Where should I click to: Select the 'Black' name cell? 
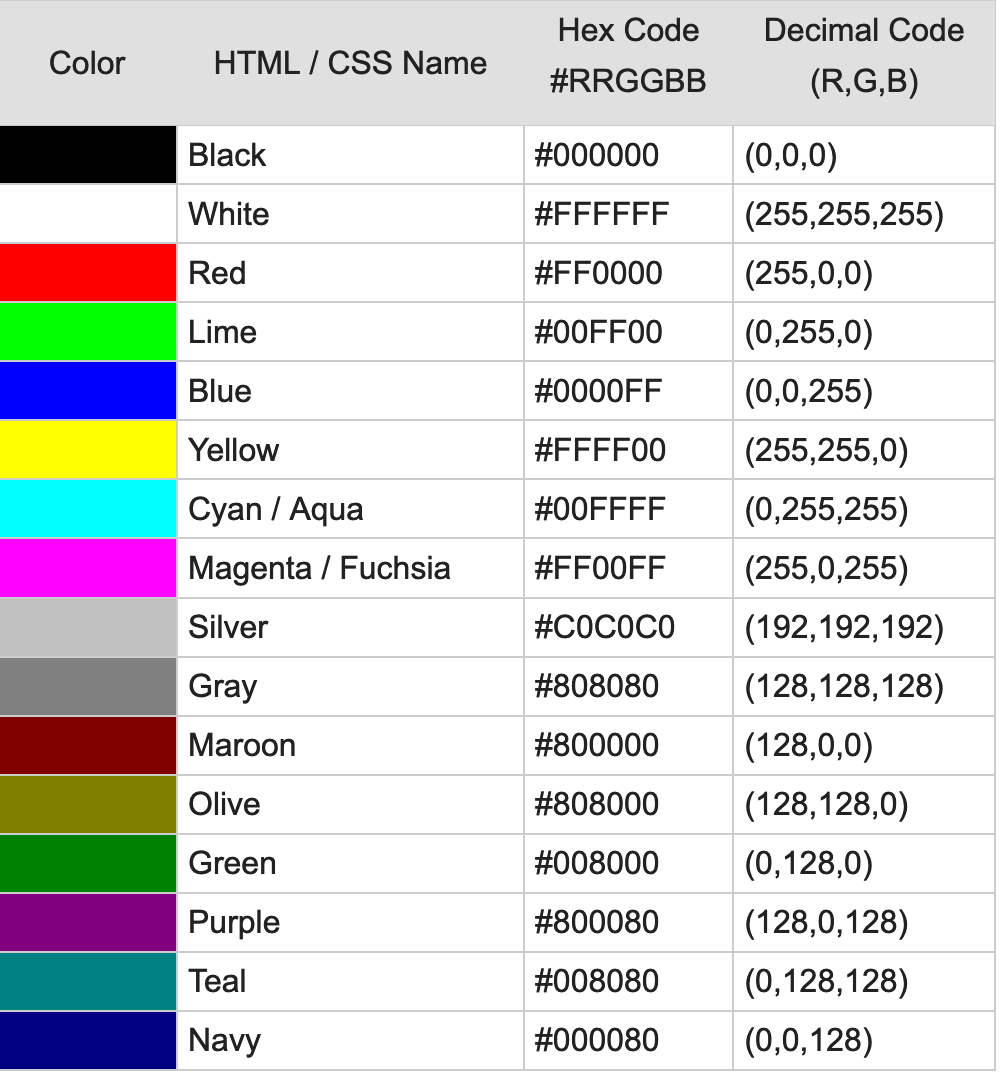pyautogui.click(x=350, y=155)
